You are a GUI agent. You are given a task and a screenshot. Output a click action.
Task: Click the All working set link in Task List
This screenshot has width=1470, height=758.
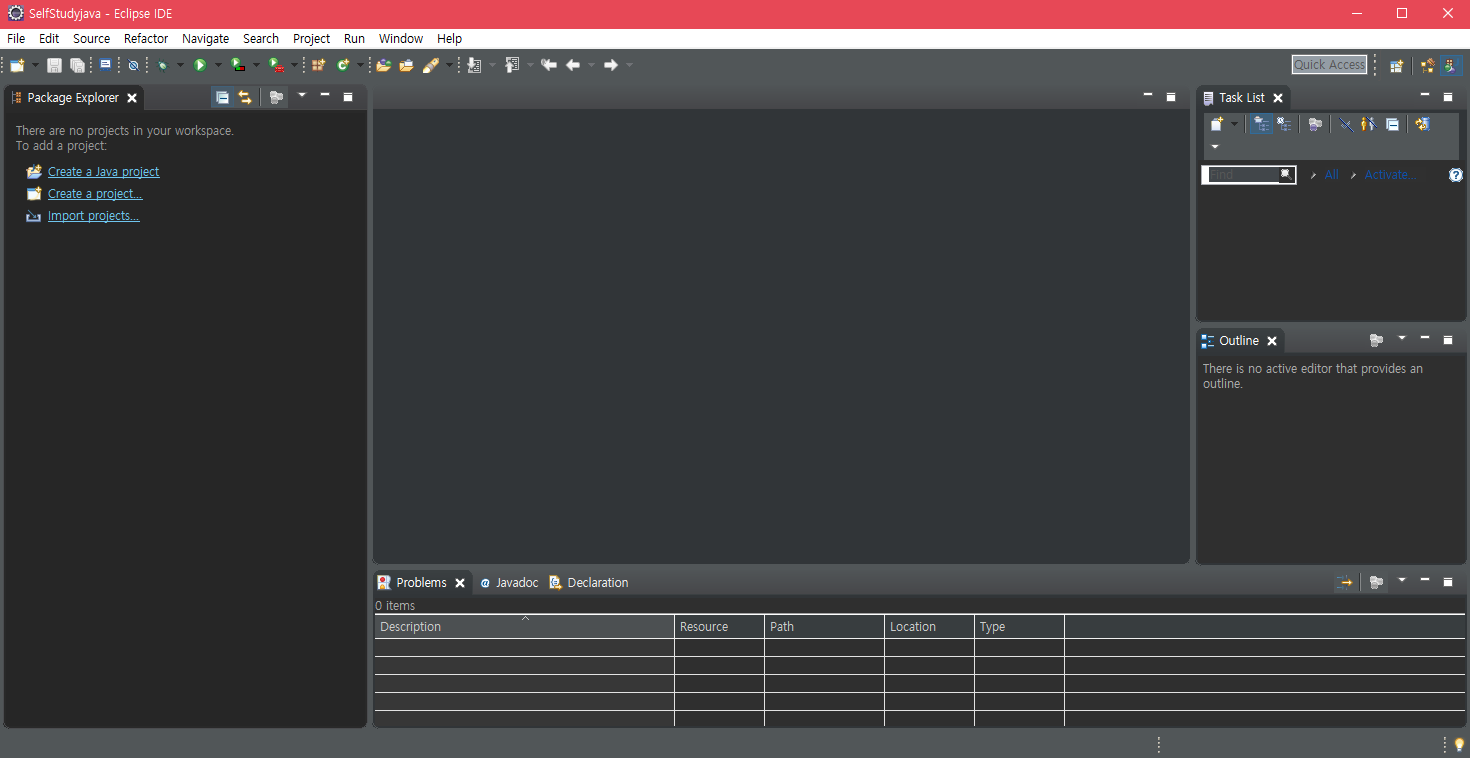point(1331,175)
